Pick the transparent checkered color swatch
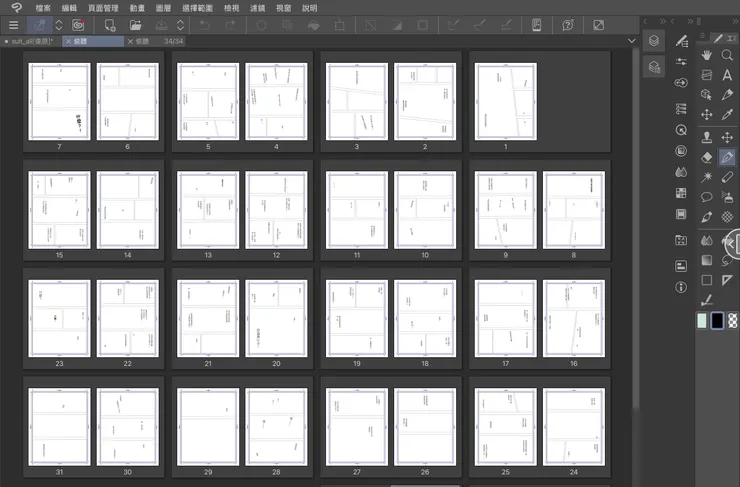Screen dimensions: 740x487 732,320
